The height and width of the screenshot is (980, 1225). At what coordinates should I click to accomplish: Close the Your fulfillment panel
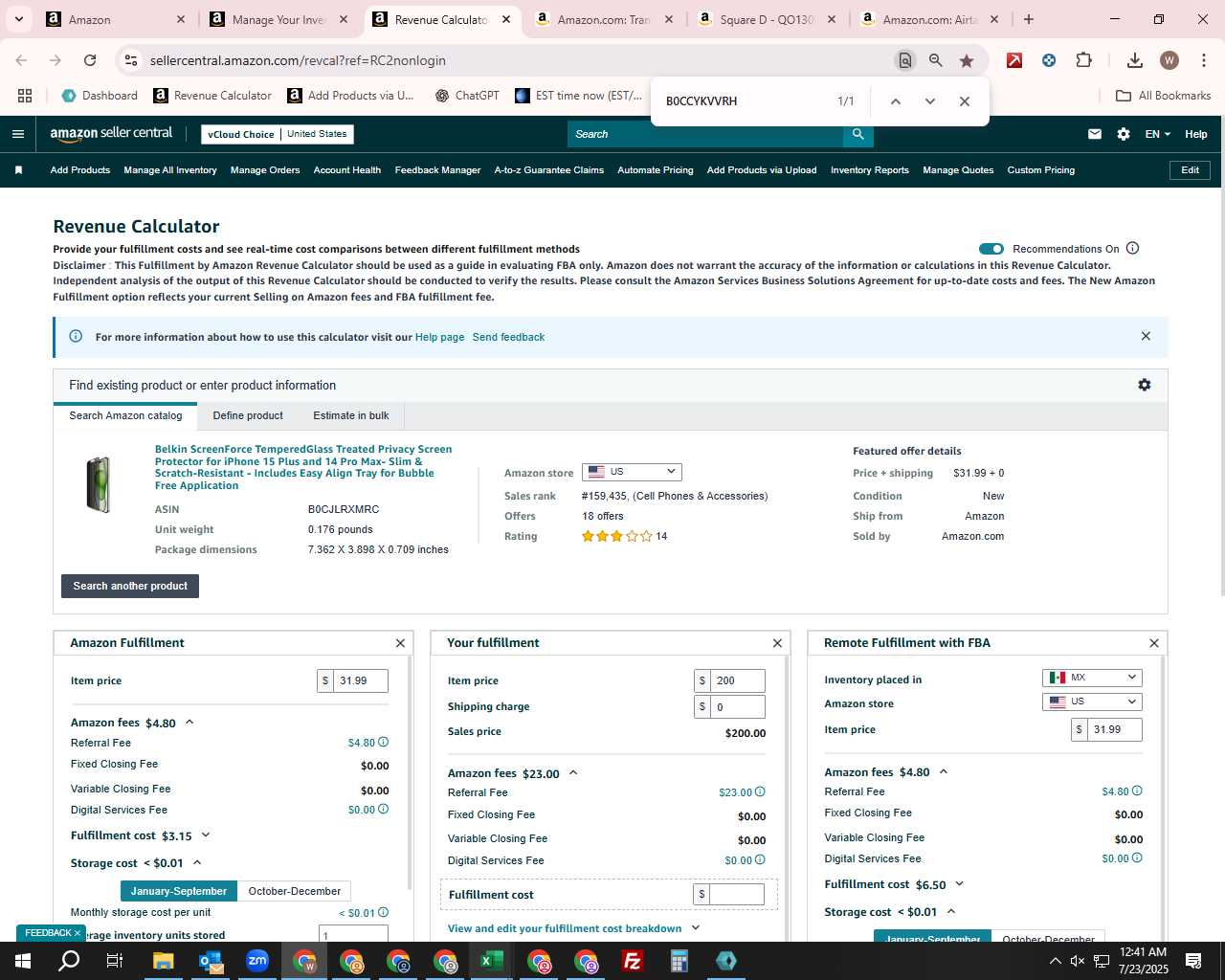[777, 643]
